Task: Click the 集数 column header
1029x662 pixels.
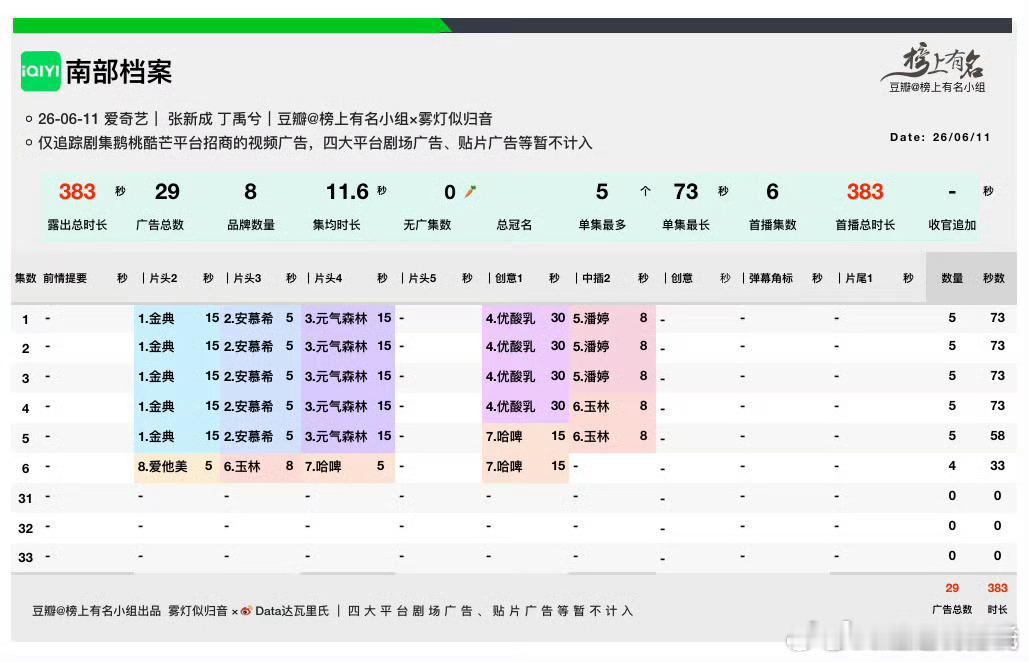Action: [26, 278]
